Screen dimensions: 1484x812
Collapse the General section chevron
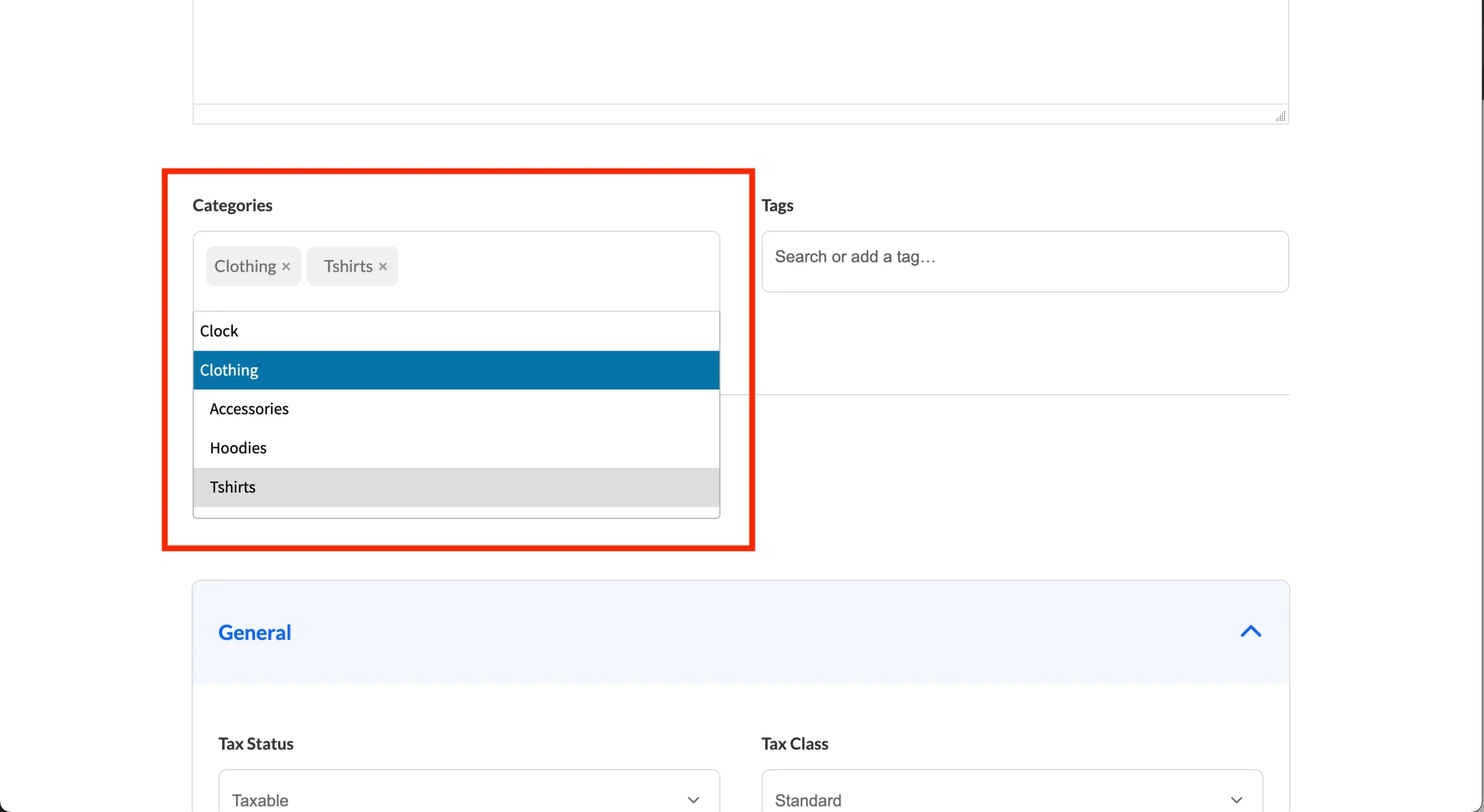1250,631
